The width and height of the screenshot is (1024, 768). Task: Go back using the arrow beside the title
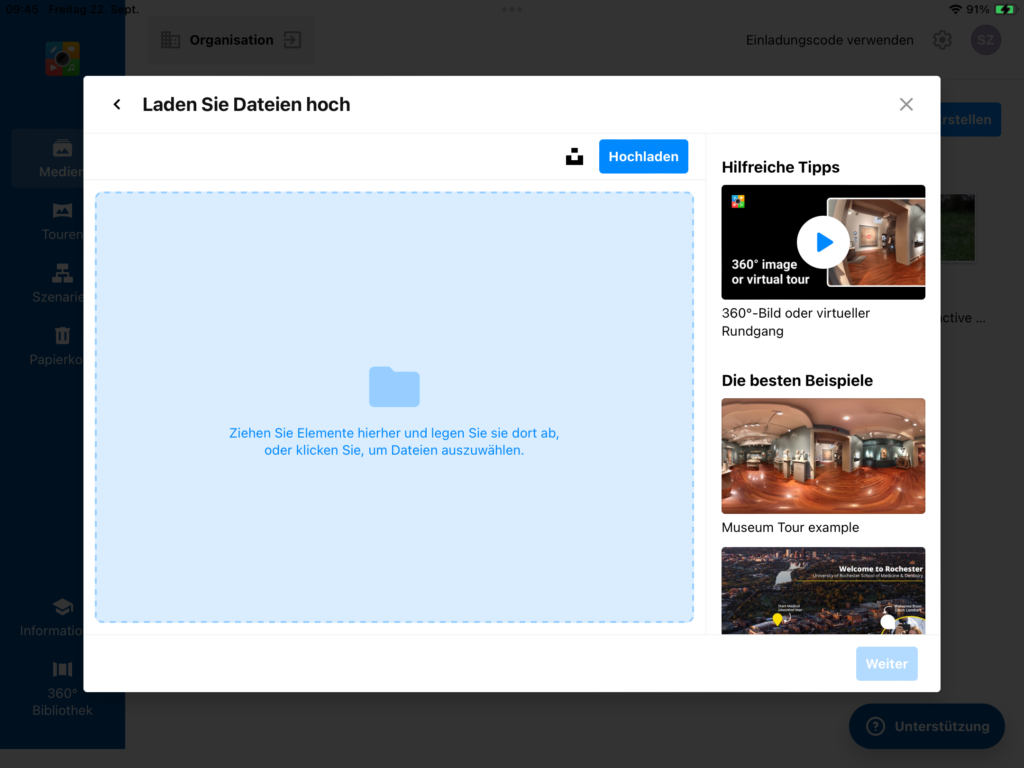[117, 105]
